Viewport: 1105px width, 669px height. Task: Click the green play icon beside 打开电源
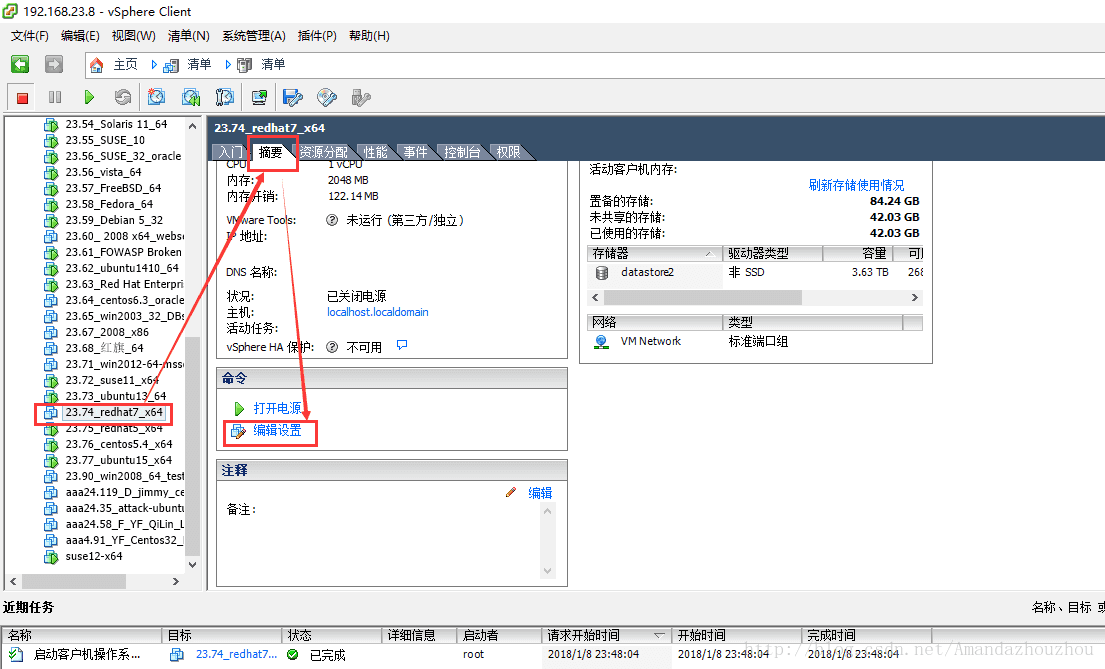(x=239, y=408)
